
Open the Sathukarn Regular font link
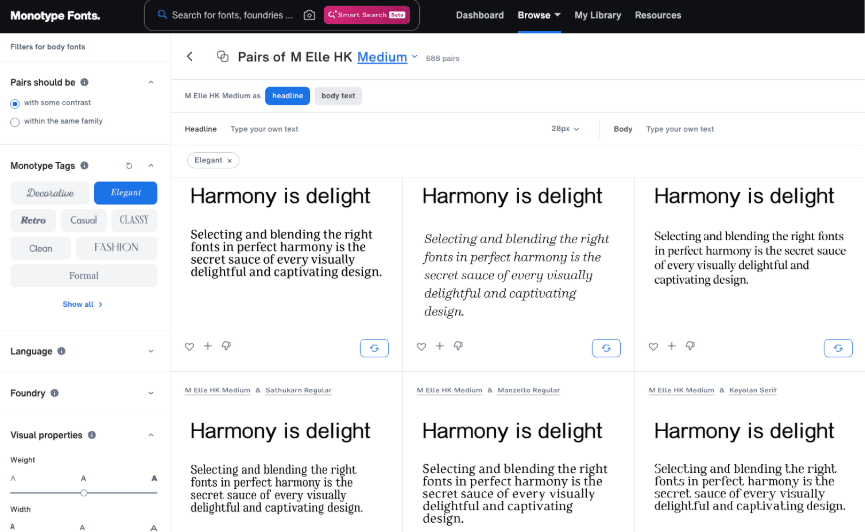(299, 390)
